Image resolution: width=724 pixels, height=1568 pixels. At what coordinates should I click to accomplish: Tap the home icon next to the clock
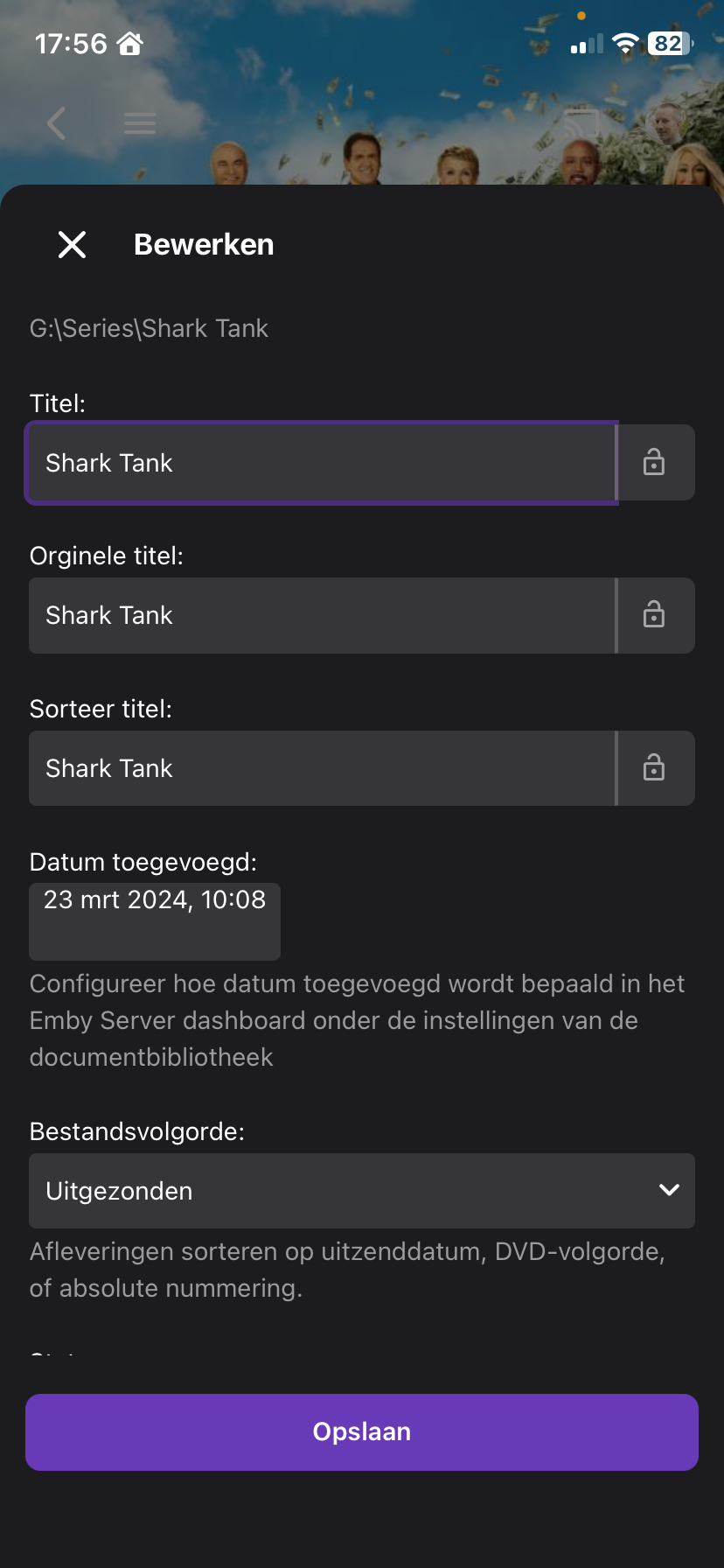(x=130, y=43)
